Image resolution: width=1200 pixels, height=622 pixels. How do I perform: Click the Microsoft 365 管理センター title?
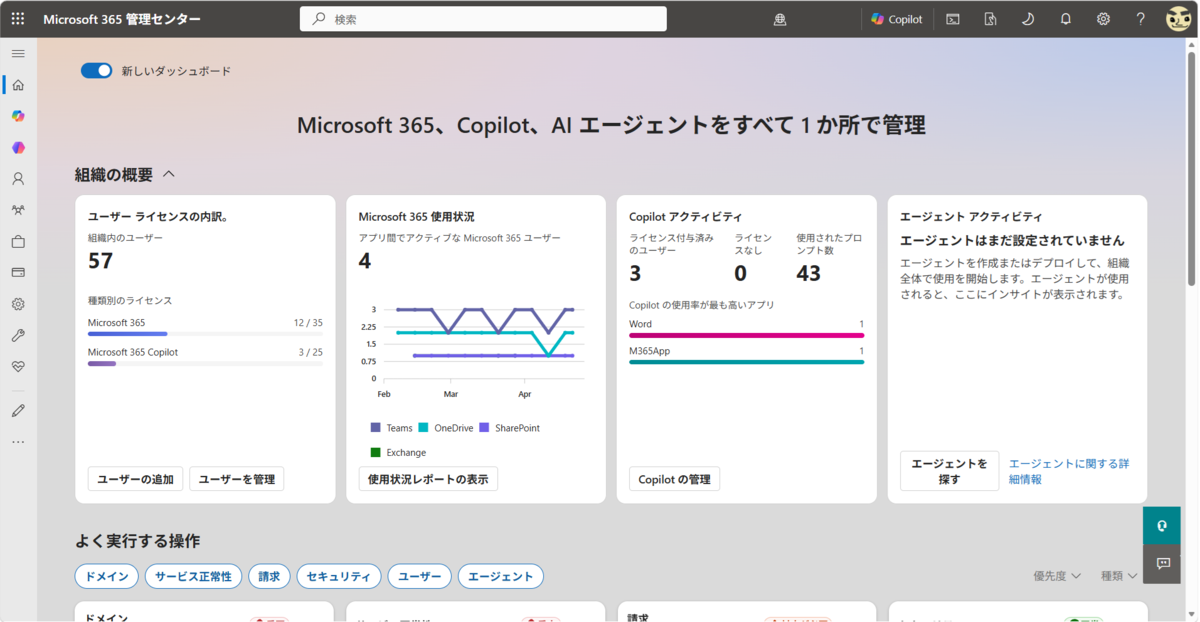pos(121,19)
